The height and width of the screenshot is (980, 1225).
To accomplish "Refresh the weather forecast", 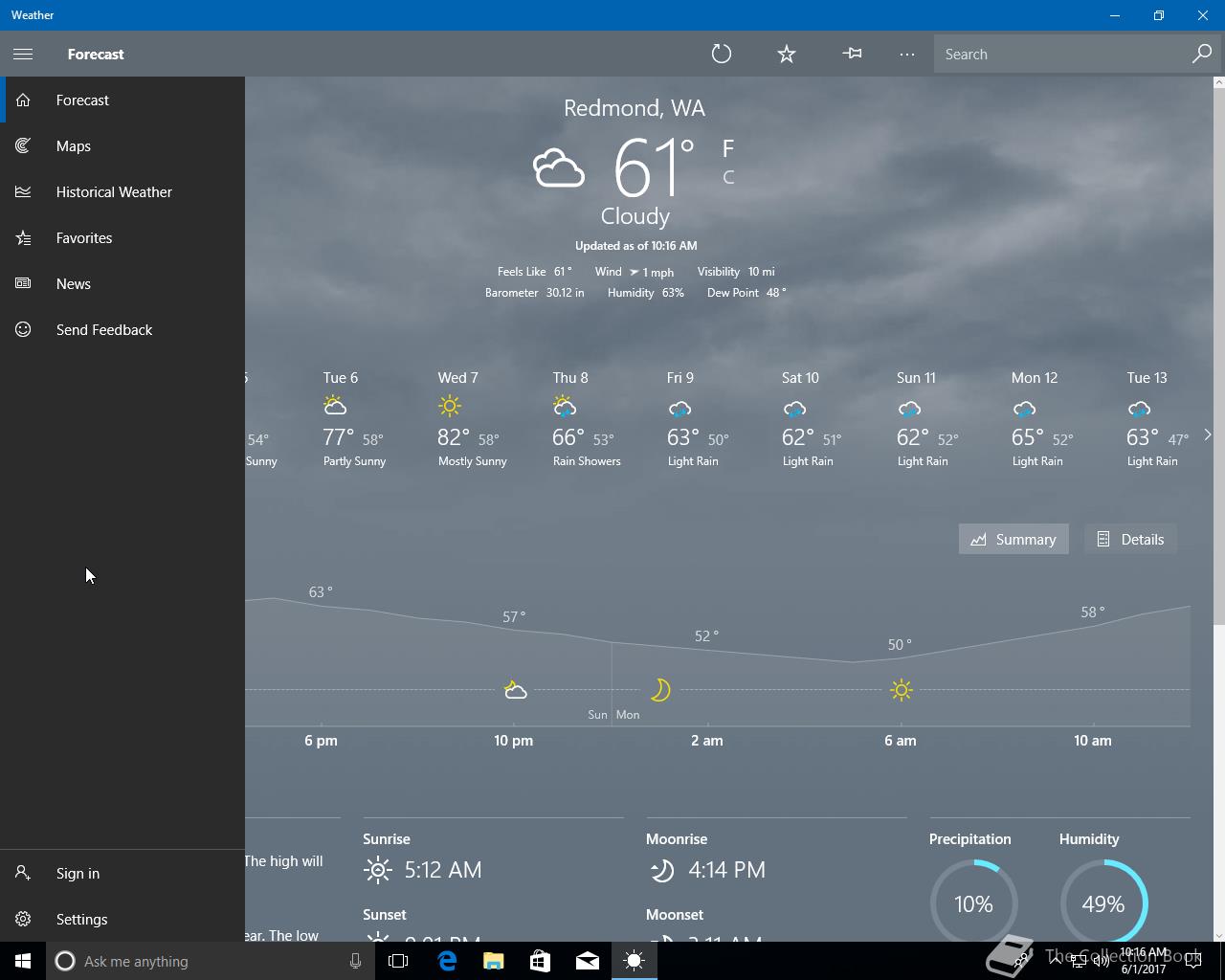I will 722,54.
